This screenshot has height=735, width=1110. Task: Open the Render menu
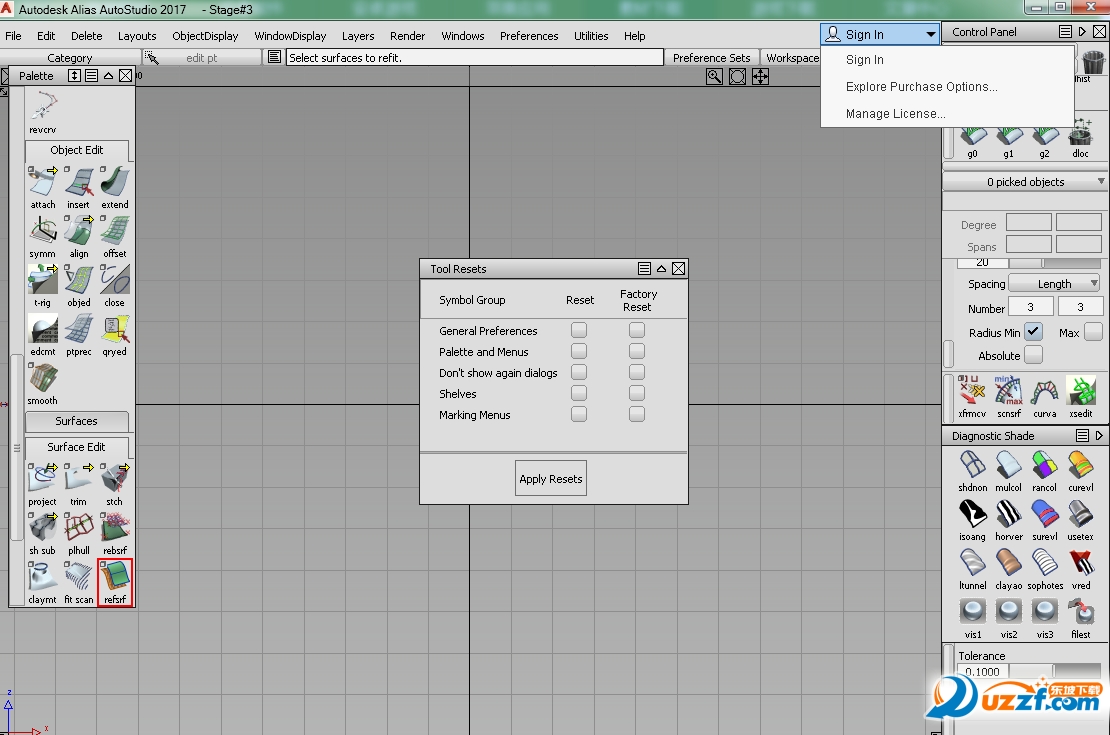click(x=407, y=35)
